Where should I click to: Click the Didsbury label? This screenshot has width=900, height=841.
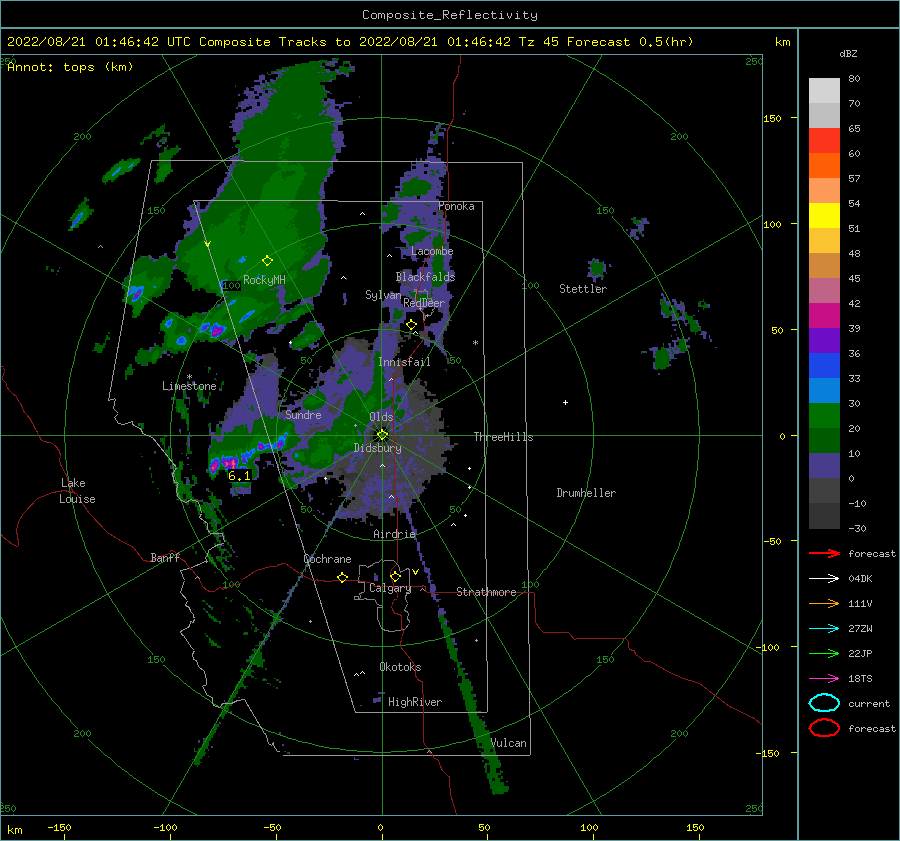pos(377,448)
